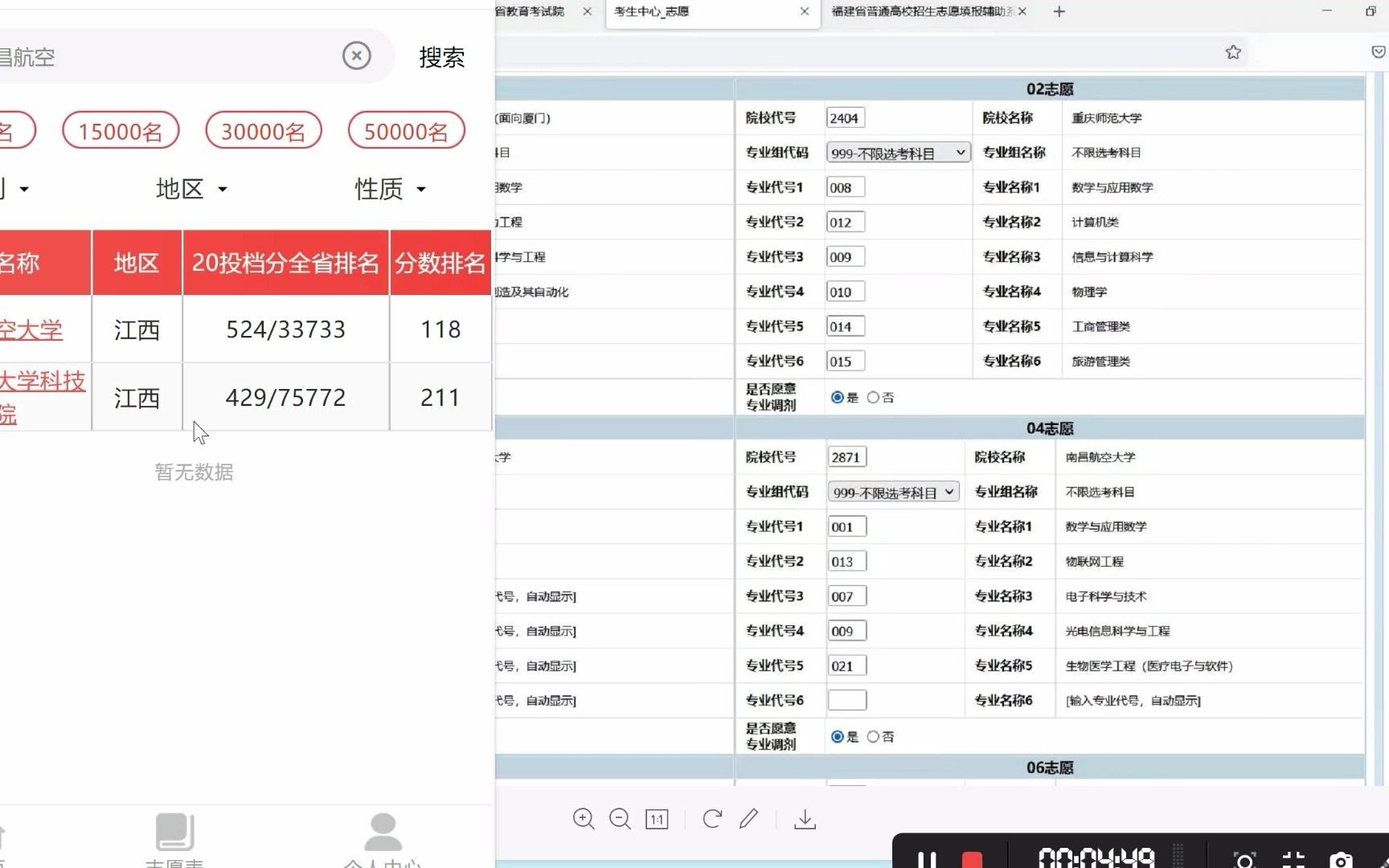Download the image with the download icon

pyautogui.click(x=805, y=819)
